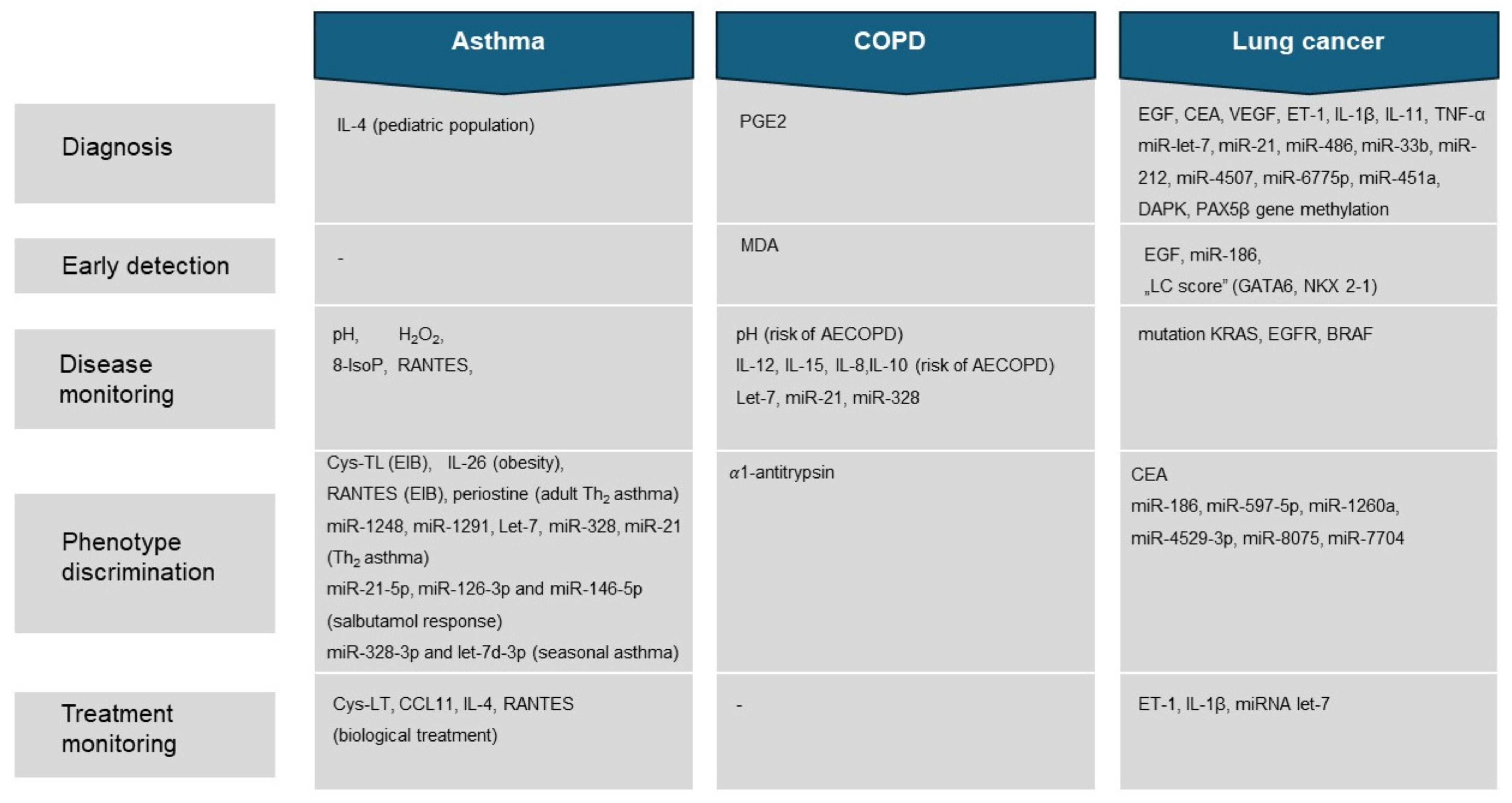Click the LC score (GATA6, NKX 2-1) text
Screen dimensions: 1512x803
pos(1260,287)
